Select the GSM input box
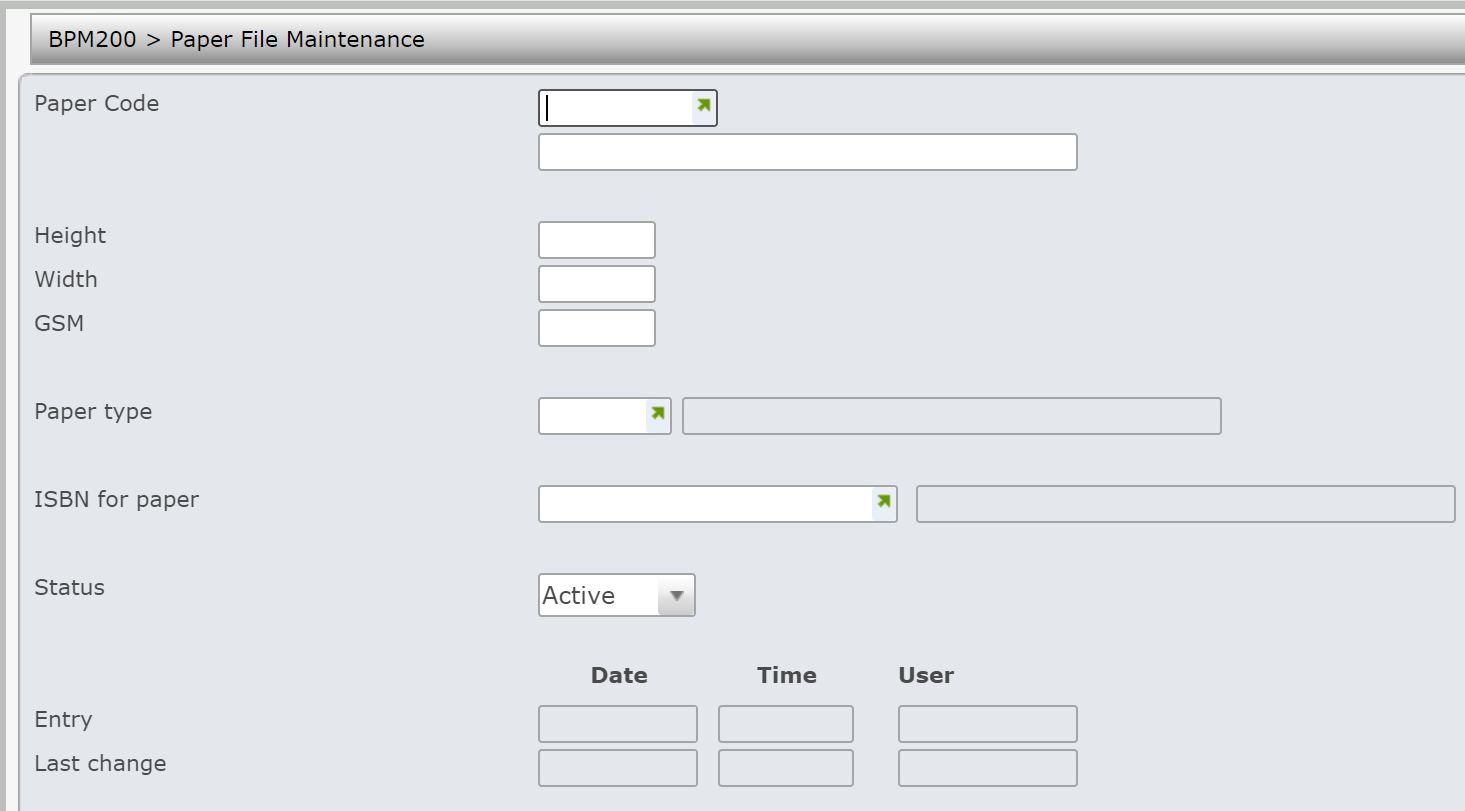 coord(596,328)
